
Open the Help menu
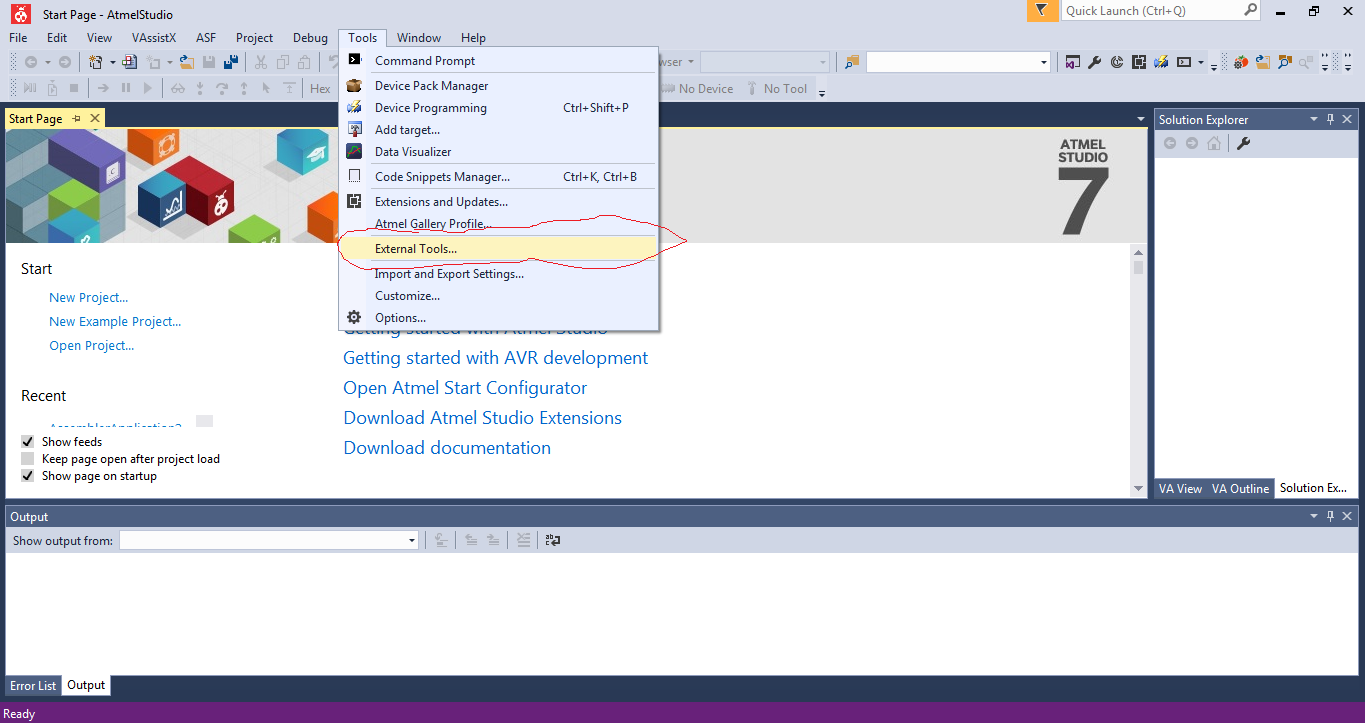(x=473, y=38)
